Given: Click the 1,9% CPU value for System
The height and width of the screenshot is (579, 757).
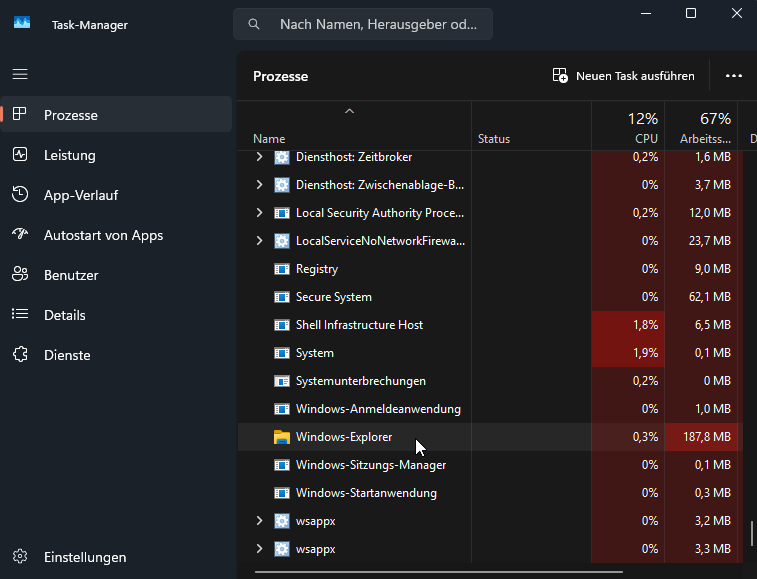Looking at the screenshot, I should tap(645, 353).
